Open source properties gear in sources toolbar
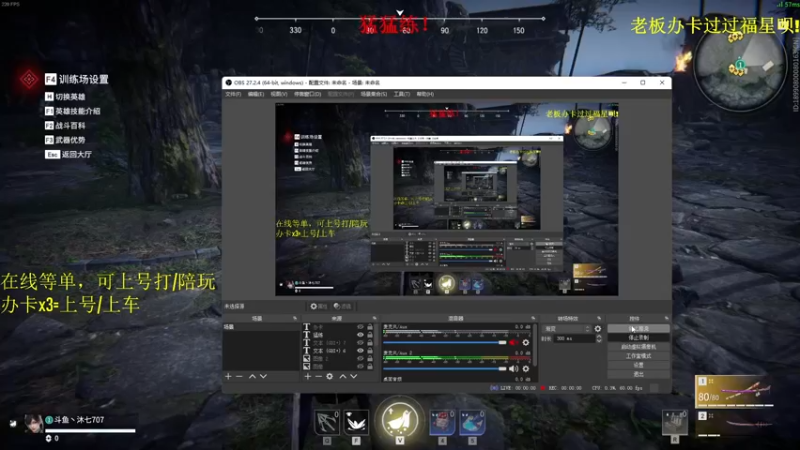Viewport: 800px width, 450px height. coord(330,376)
